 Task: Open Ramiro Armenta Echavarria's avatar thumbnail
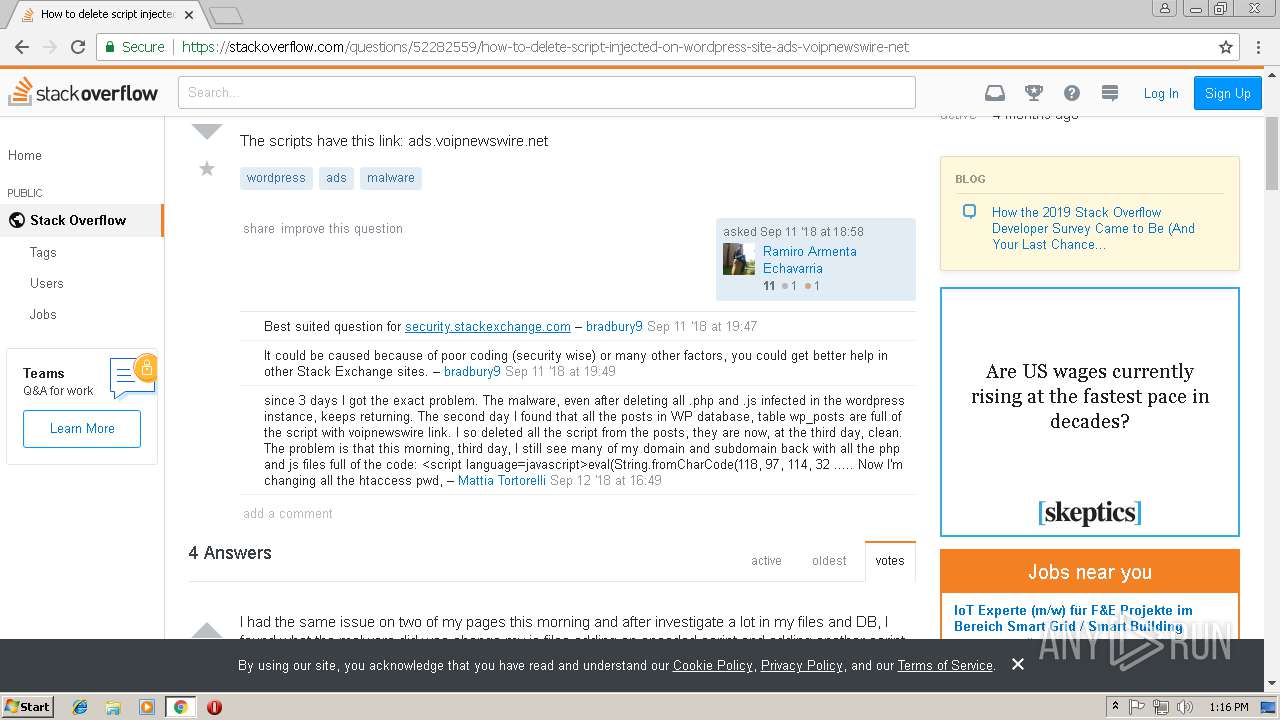pos(739,259)
